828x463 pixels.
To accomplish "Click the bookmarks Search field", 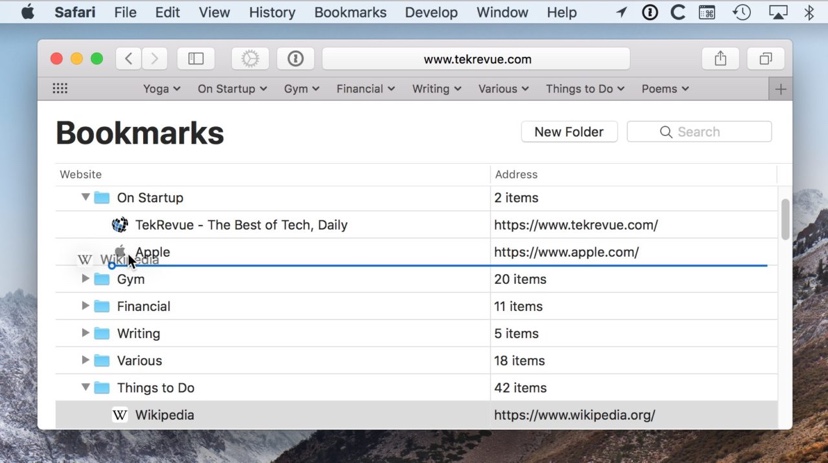I will (699, 132).
